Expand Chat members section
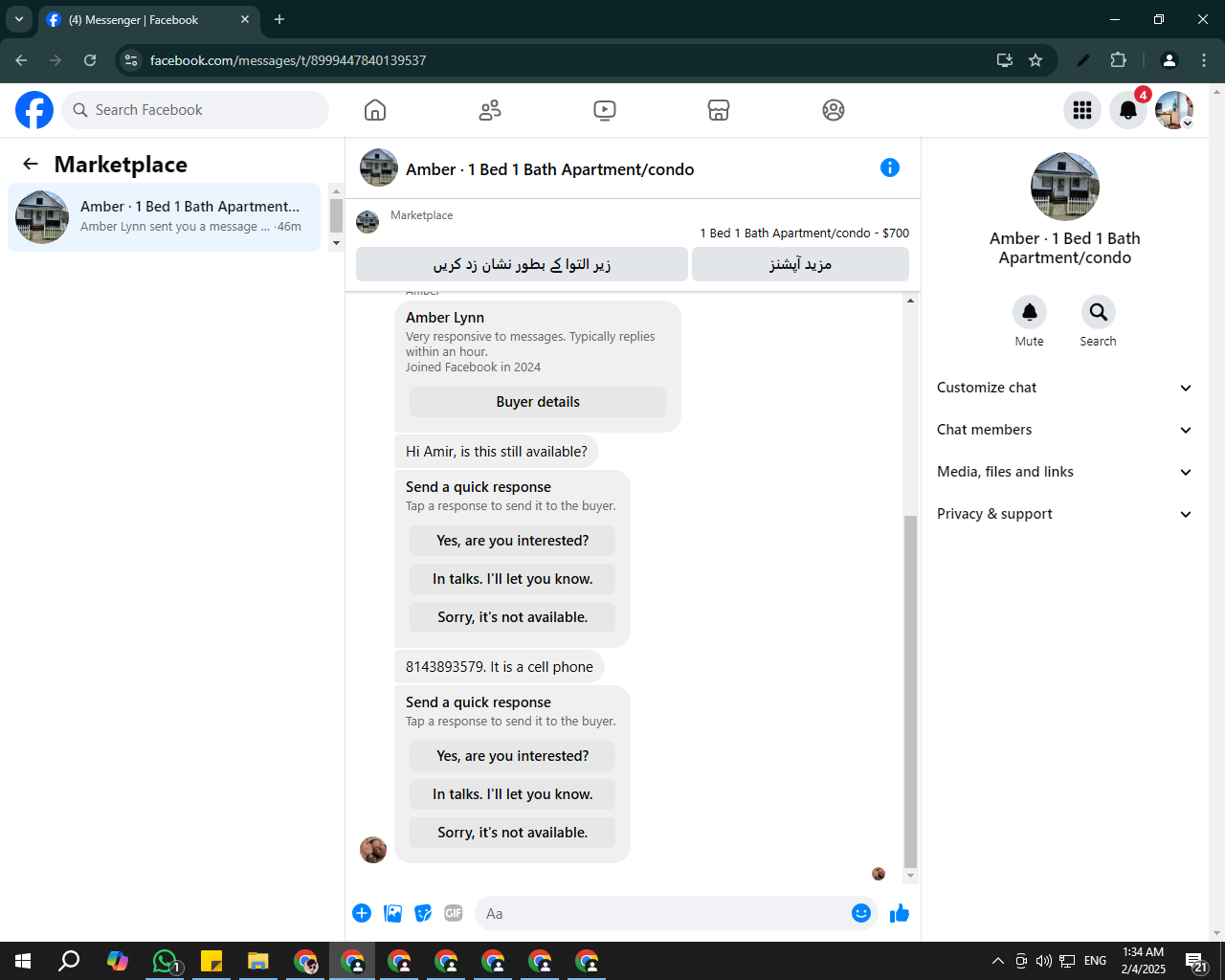This screenshot has width=1225, height=980. tap(1065, 430)
